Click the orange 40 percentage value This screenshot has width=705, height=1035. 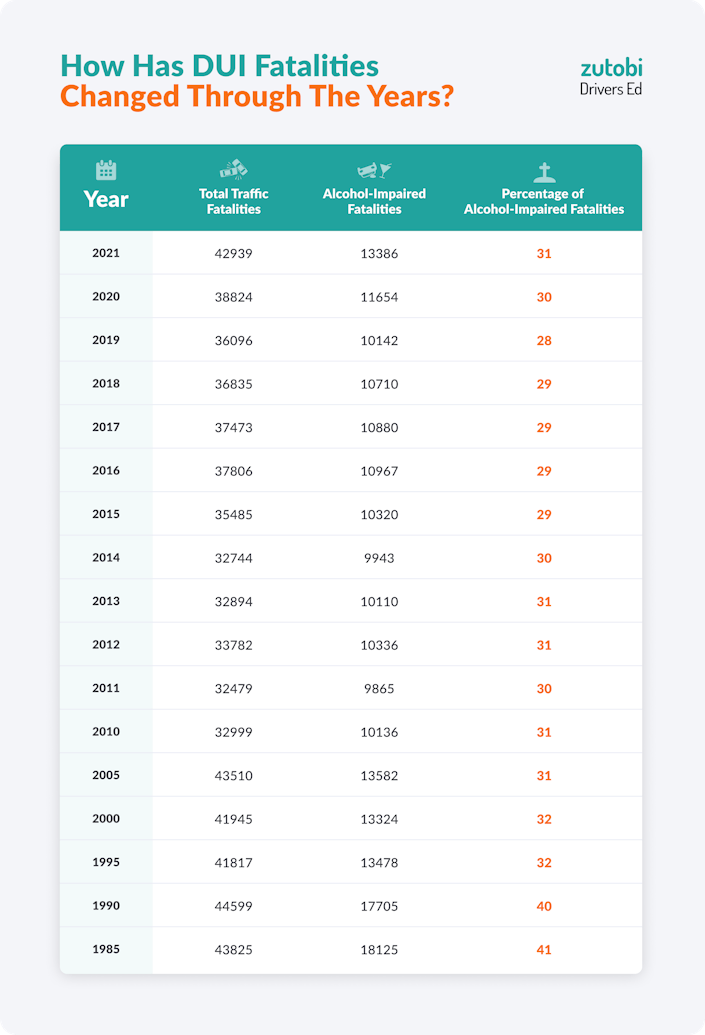543,906
